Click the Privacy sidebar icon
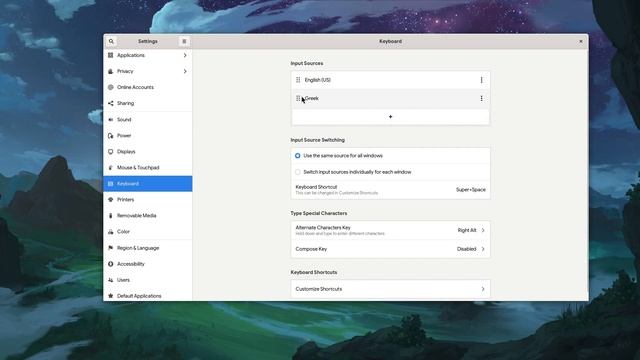The width and height of the screenshot is (640, 360). [x=110, y=71]
